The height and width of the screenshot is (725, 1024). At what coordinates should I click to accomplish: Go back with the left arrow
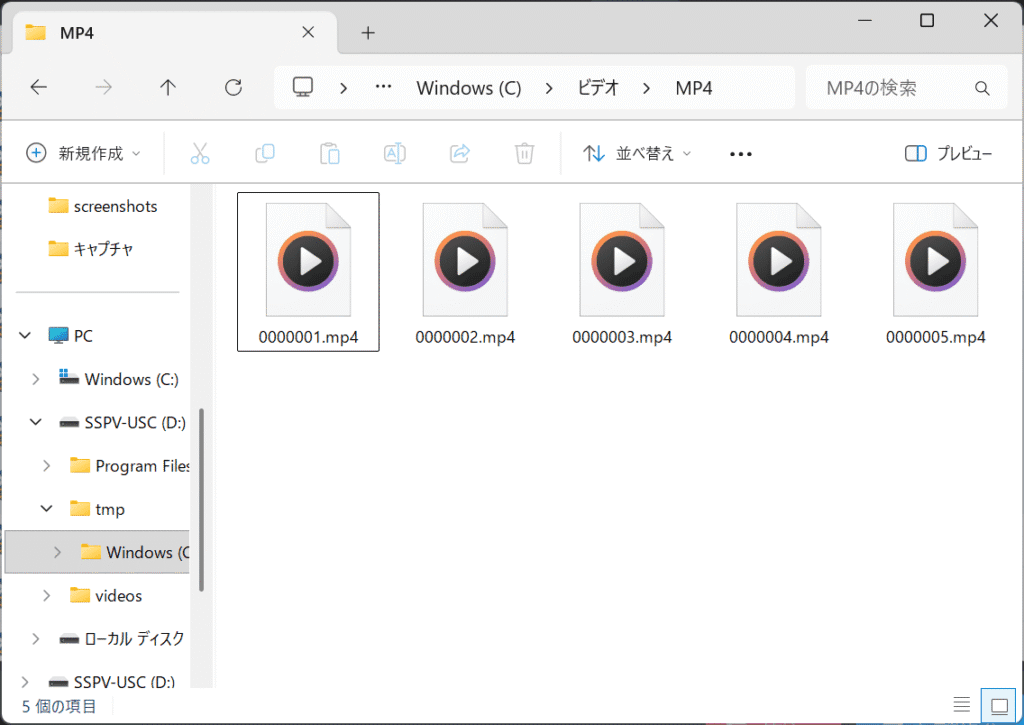[x=39, y=88]
